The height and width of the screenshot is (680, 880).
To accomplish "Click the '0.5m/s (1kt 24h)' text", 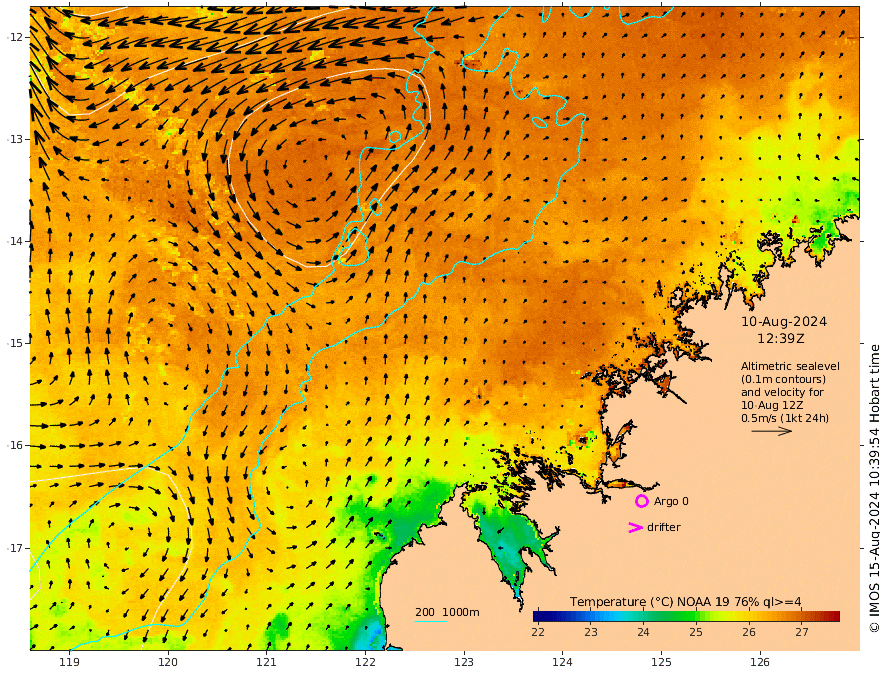I will (785, 418).
